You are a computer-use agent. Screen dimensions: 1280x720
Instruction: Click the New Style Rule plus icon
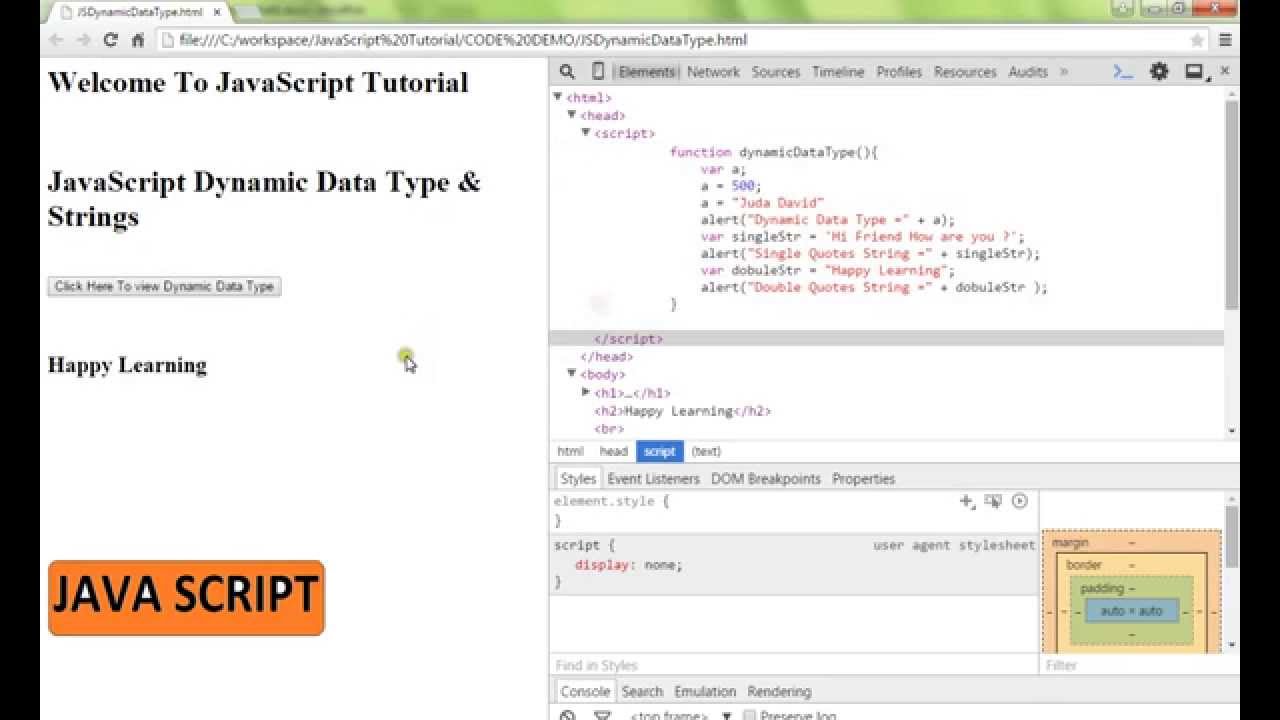(966, 501)
